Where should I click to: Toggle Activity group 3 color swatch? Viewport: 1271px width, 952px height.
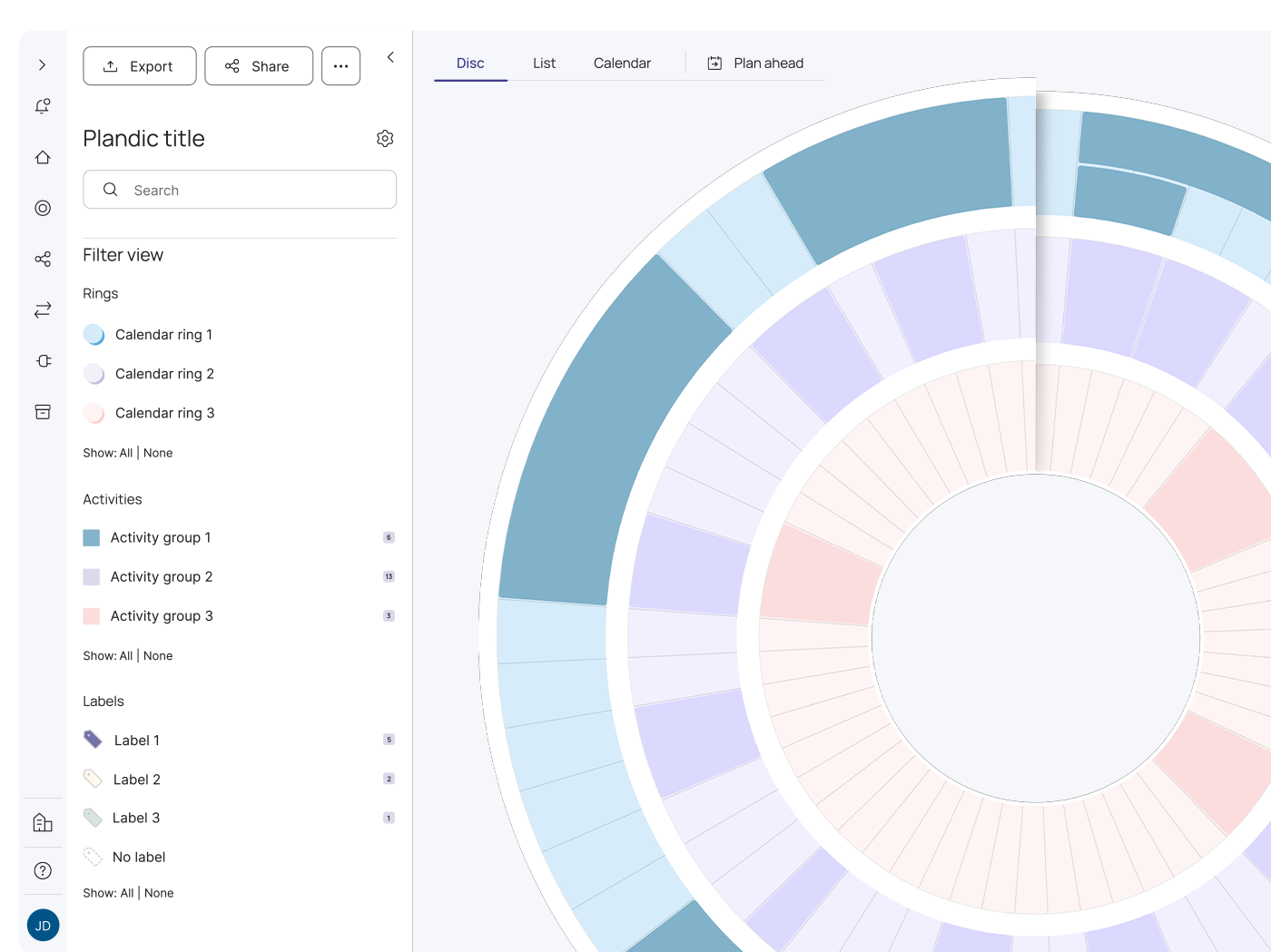pos(92,615)
